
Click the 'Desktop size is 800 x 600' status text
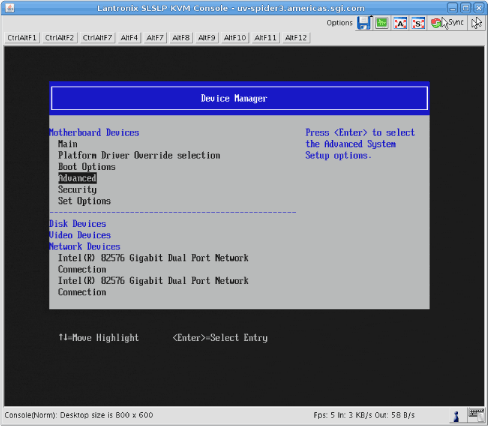(x=107, y=415)
